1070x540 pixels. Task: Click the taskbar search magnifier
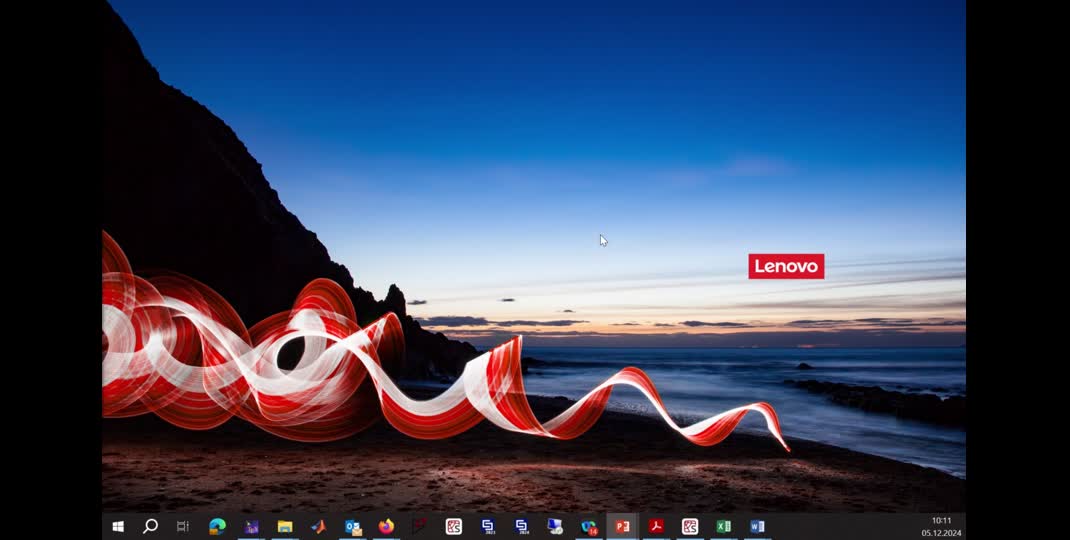(x=150, y=526)
